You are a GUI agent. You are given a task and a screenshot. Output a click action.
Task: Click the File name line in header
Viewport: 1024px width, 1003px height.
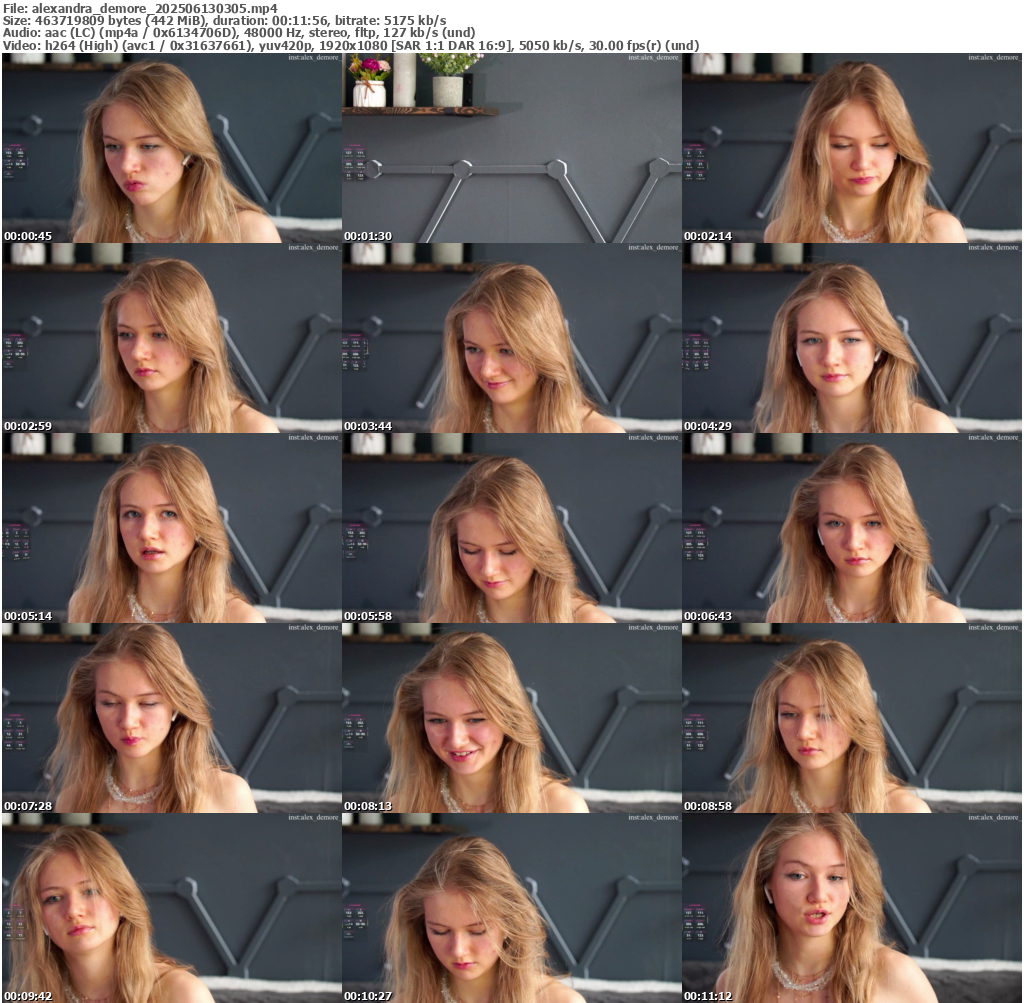140,8
